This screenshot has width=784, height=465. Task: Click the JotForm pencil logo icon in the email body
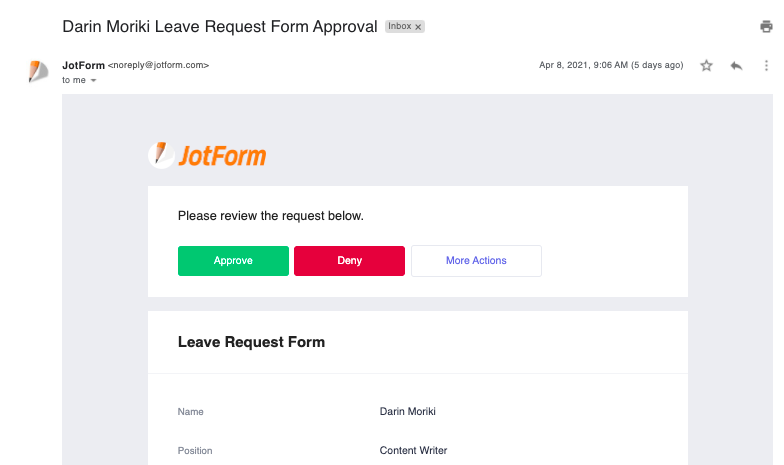click(160, 155)
